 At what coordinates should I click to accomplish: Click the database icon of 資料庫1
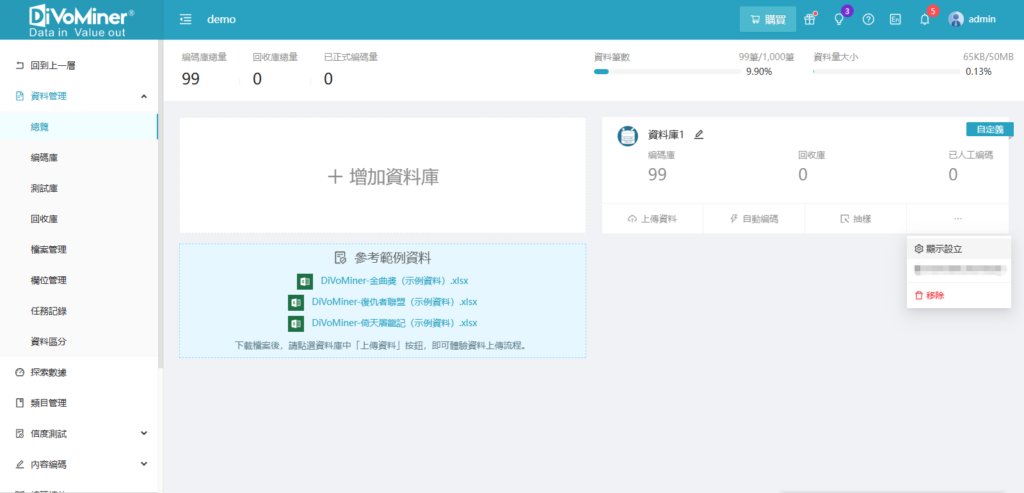628,136
